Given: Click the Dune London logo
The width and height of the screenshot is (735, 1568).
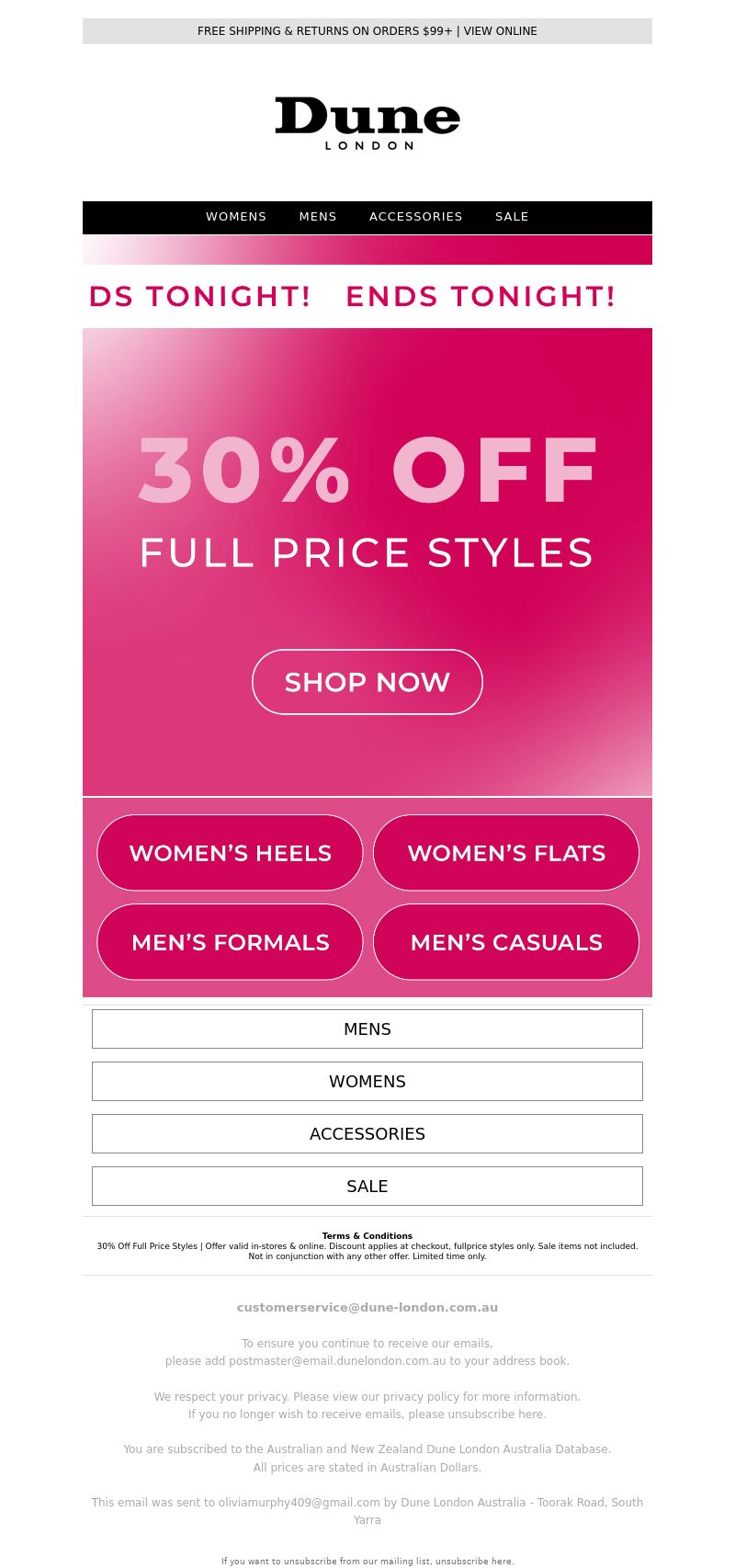Looking at the screenshot, I should coord(367,123).
